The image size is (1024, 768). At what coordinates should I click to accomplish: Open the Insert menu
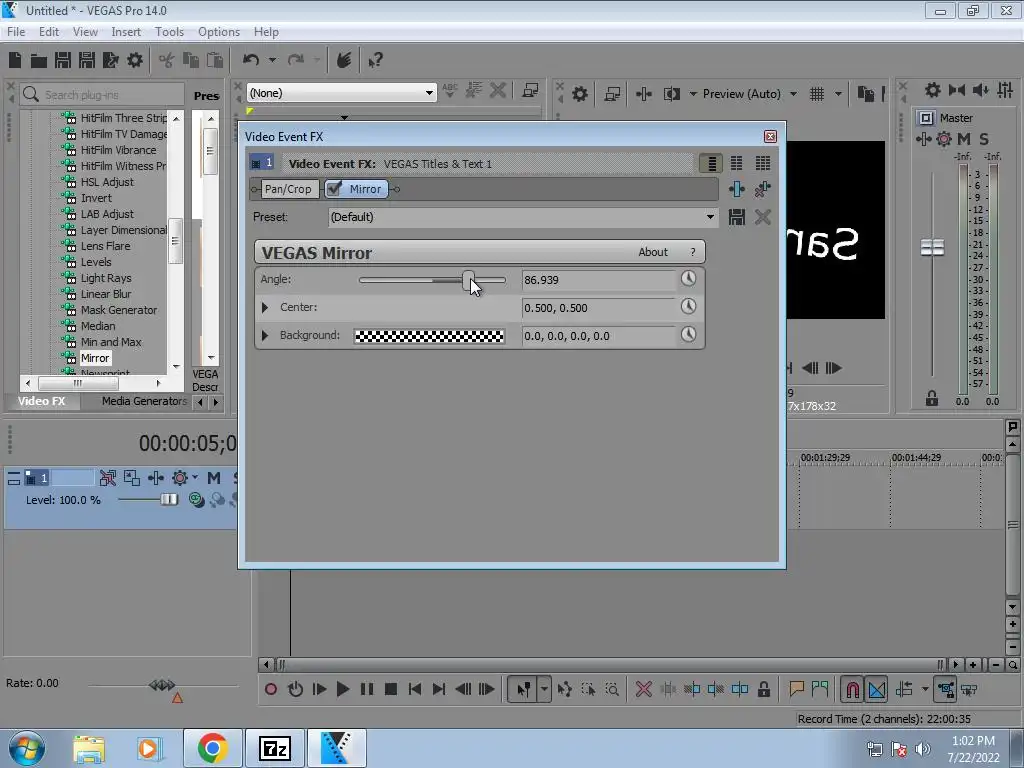click(x=126, y=31)
